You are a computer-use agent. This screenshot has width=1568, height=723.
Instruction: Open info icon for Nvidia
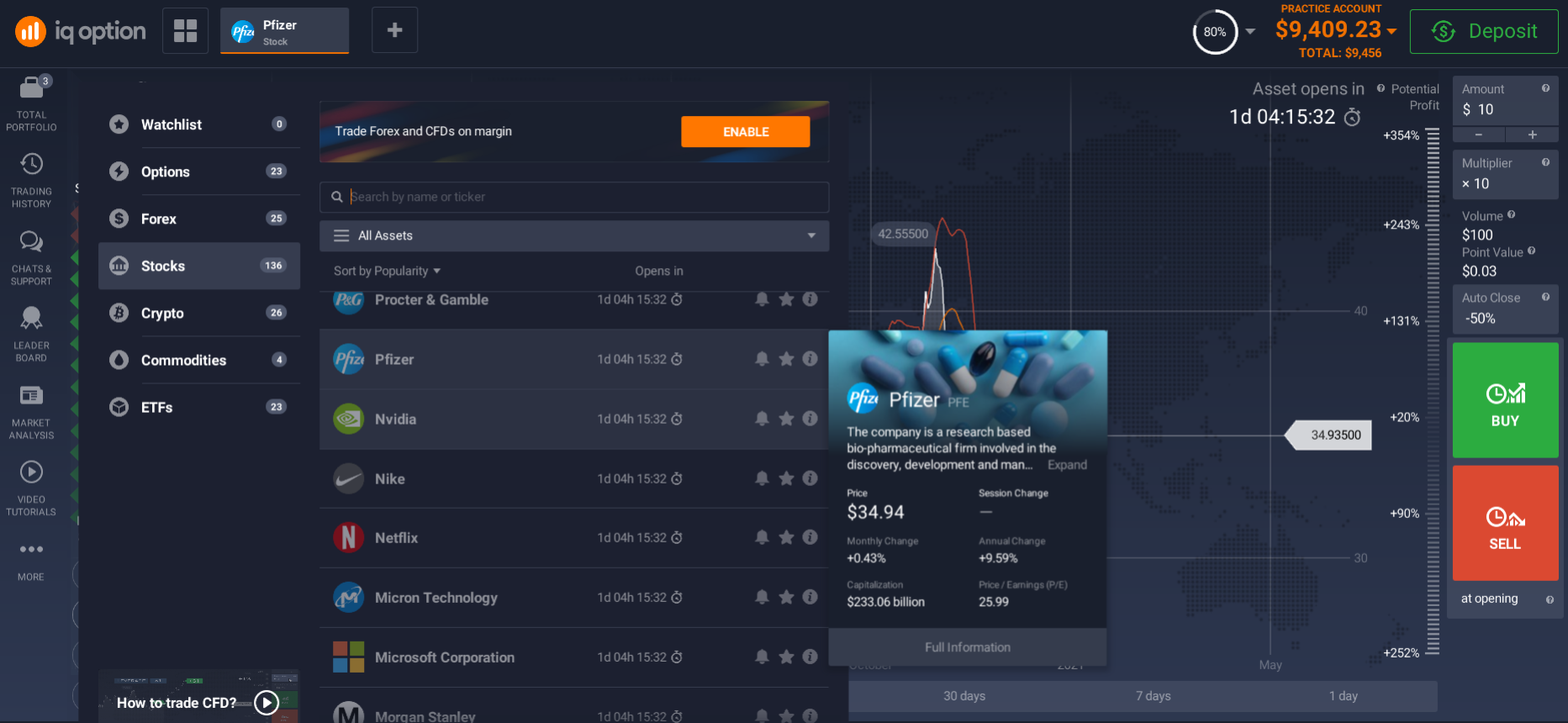(x=810, y=419)
